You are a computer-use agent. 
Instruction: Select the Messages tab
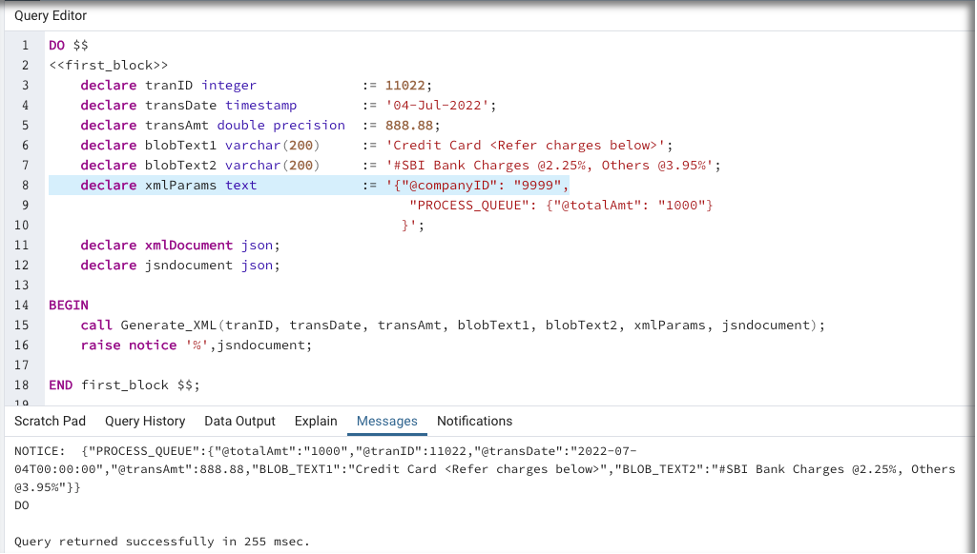387,421
